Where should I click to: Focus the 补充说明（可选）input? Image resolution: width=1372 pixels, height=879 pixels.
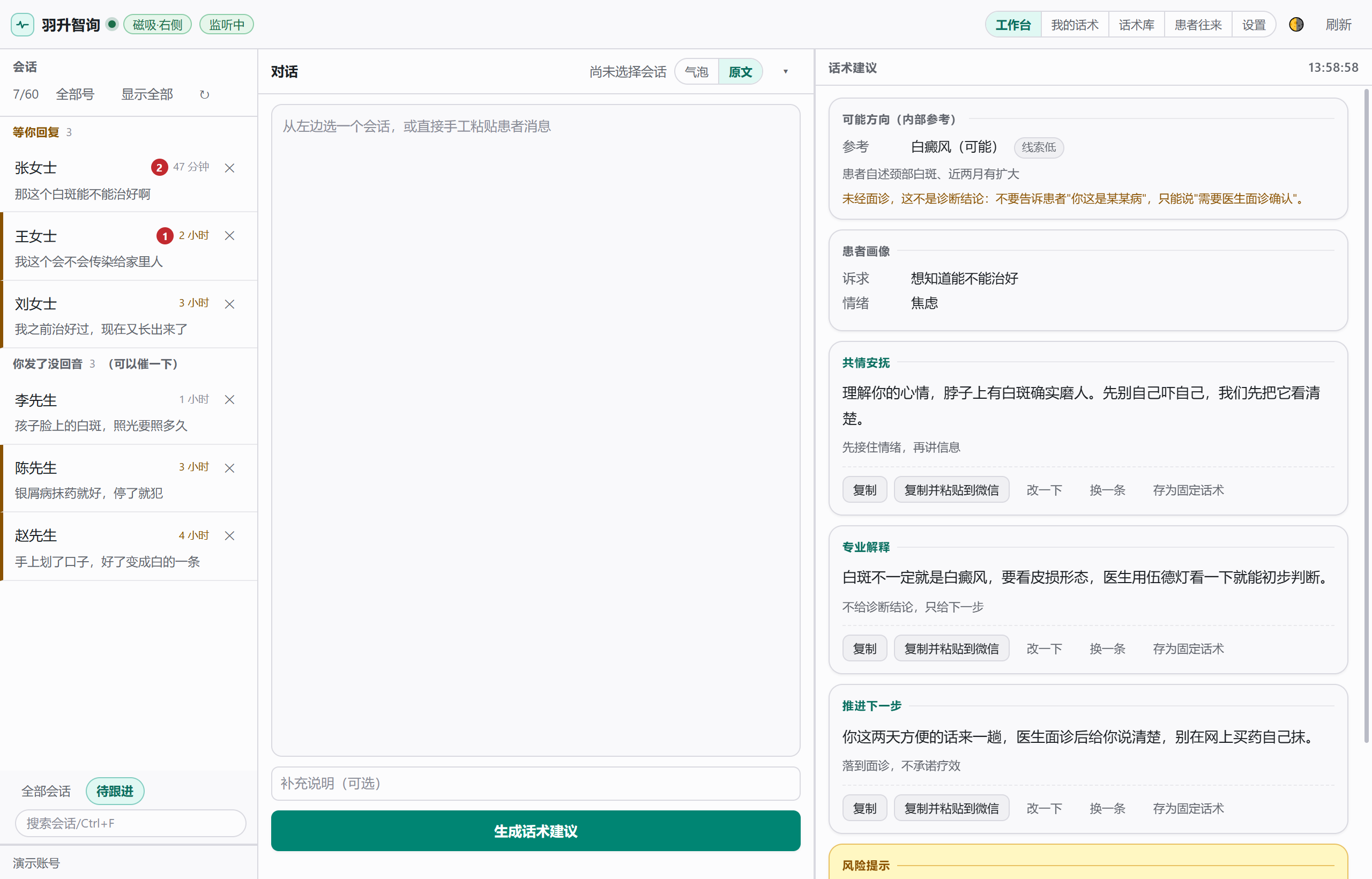click(535, 783)
